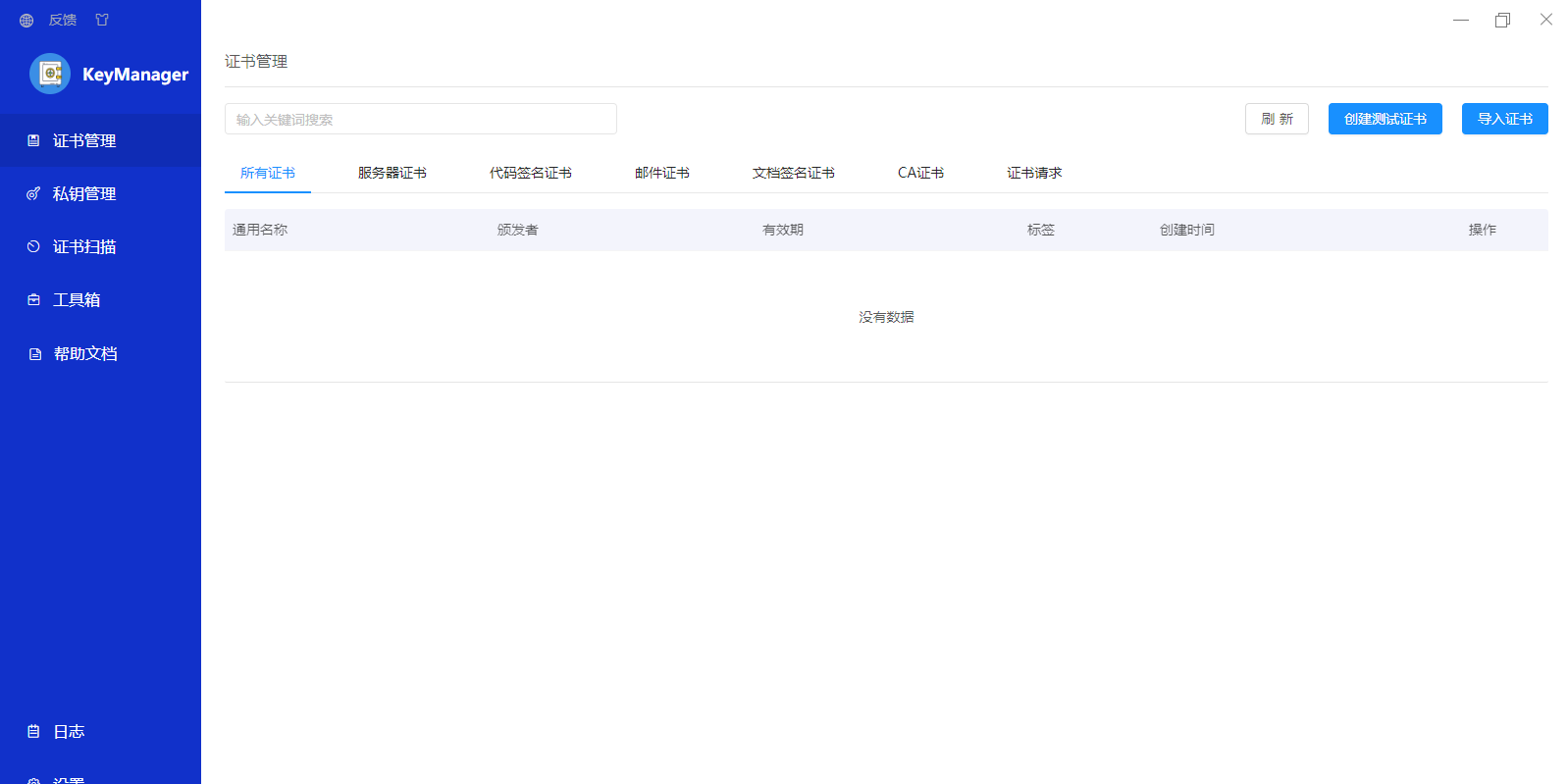Switch to the CA证书 tab
Viewport: 1568px width, 784px height.
coord(920,173)
